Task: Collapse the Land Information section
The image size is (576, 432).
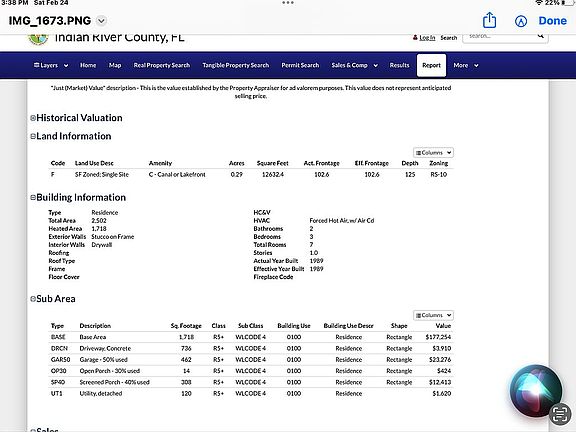Action: click(x=33, y=136)
